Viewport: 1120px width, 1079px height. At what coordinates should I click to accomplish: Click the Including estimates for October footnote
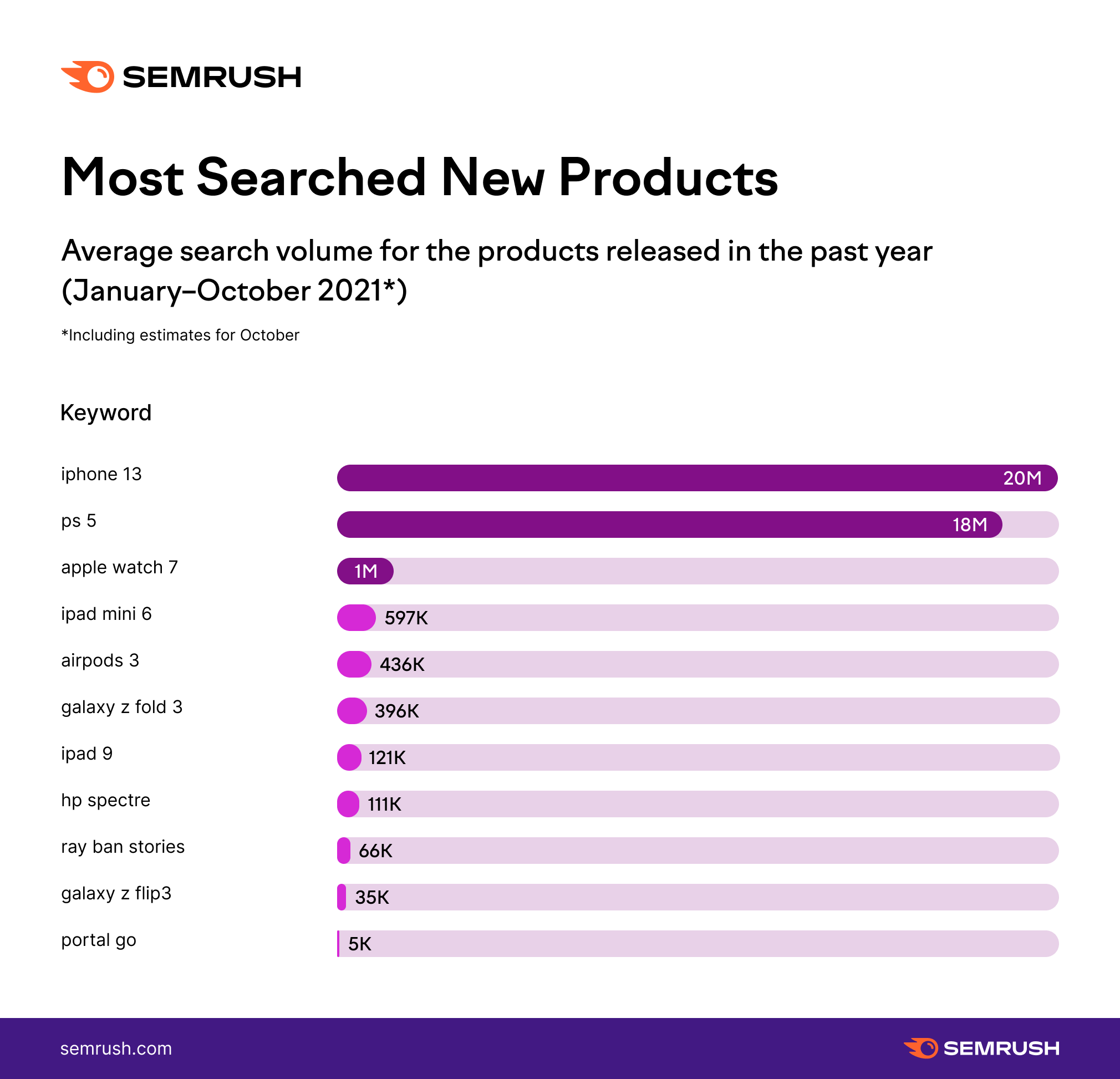tap(180, 335)
